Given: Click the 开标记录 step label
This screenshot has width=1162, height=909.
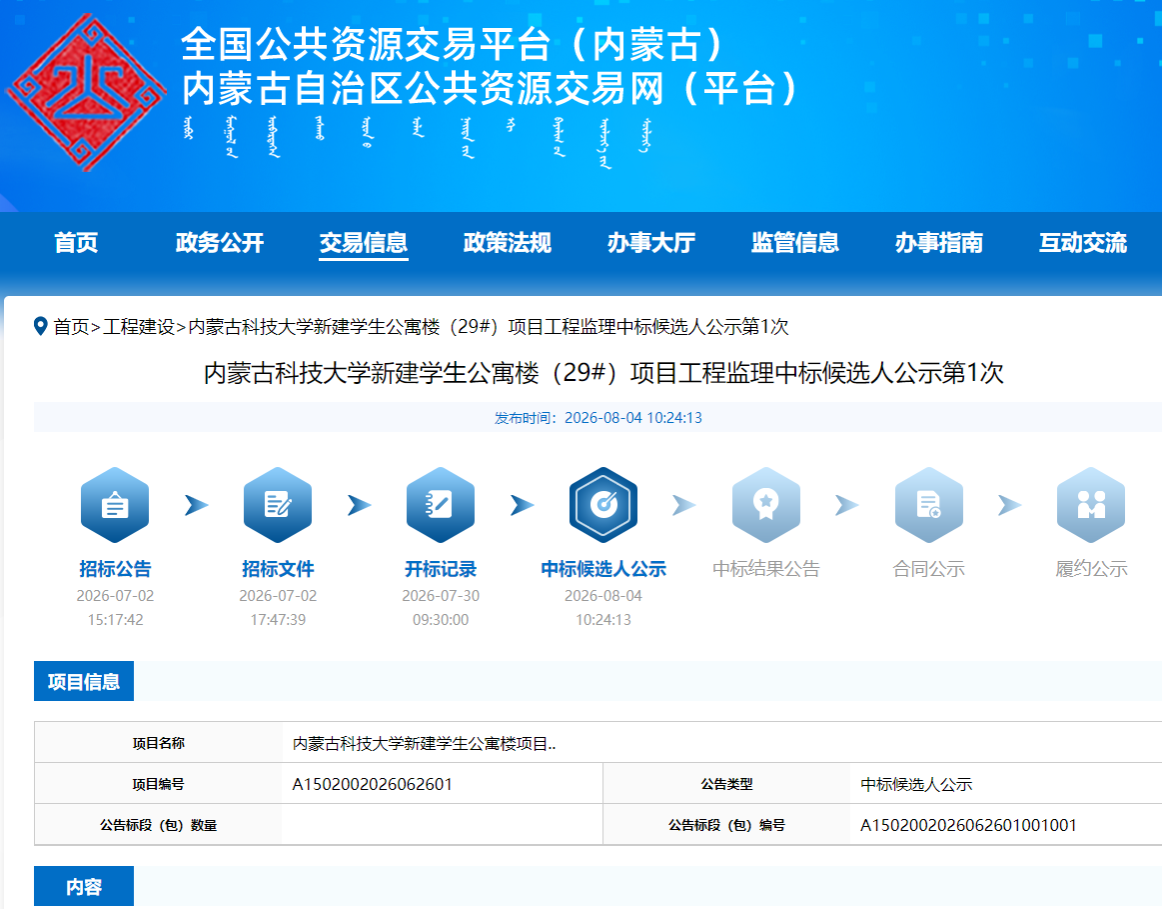Looking at the screenshot, I should (440, 569).
